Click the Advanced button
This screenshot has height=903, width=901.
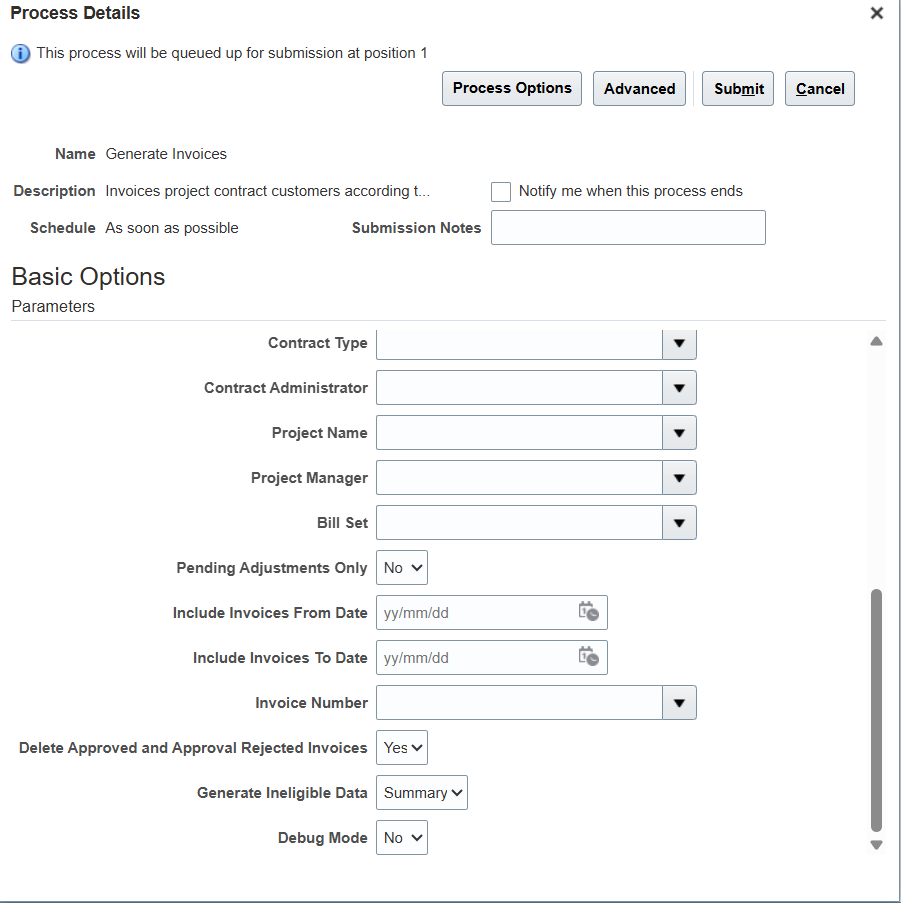point(639,88)
